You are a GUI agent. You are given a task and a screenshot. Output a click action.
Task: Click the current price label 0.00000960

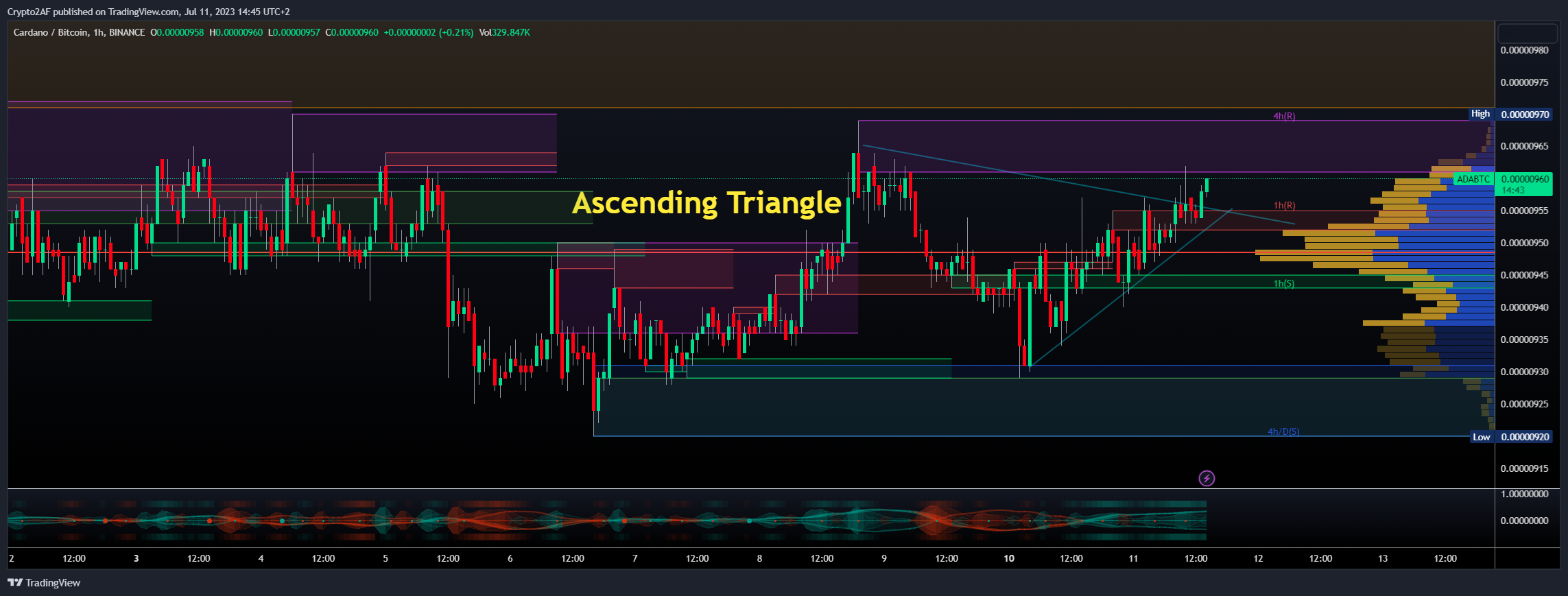(x=1525, y=179)
